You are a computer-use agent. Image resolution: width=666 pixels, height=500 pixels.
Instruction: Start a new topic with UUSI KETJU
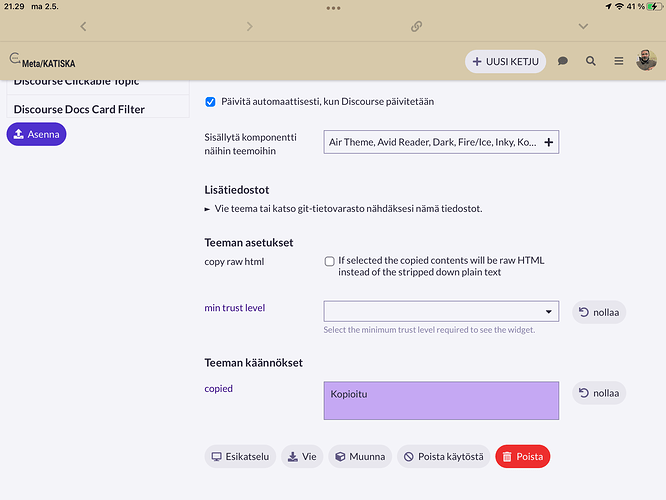505,62
